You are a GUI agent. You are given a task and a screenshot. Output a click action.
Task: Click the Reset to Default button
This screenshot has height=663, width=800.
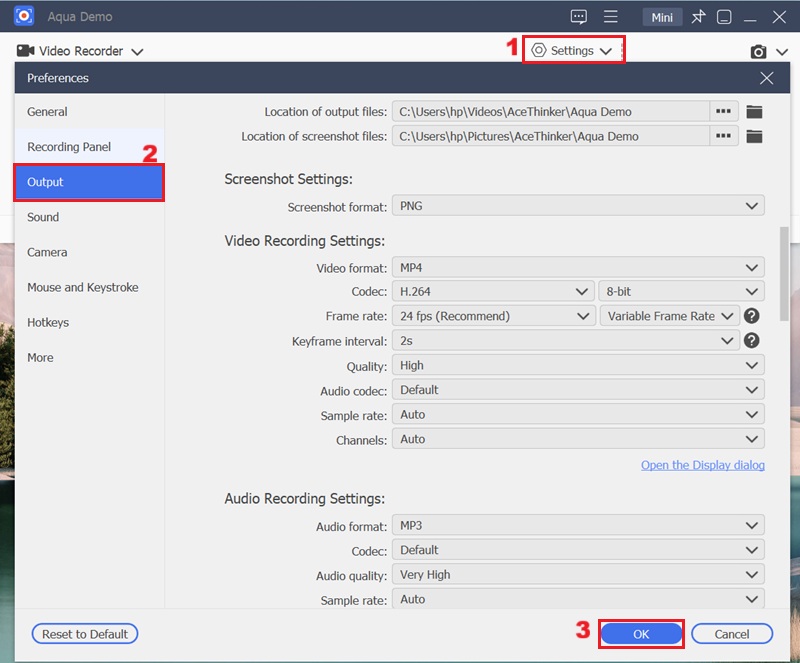pyautogui.click(x=84, y=633)
